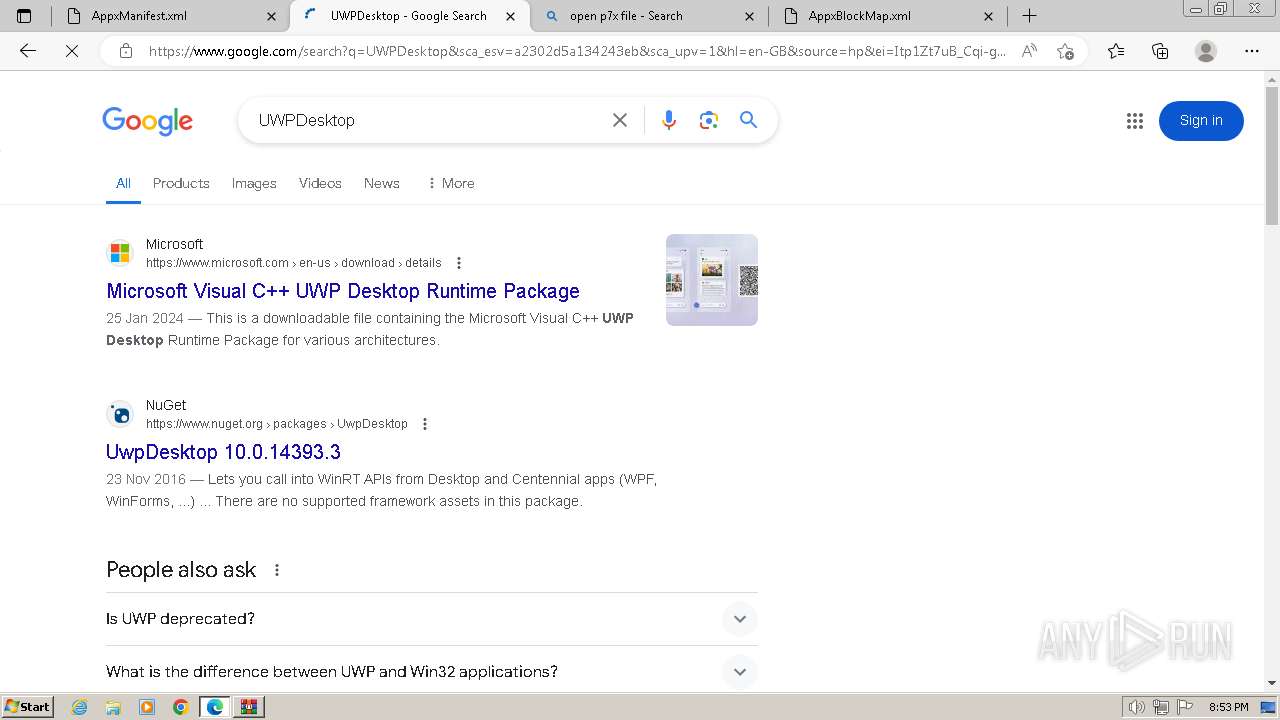Screen dimensions: 1280x720
Task: Click into the UWPDesktop search field
Action: pos(427,120)
